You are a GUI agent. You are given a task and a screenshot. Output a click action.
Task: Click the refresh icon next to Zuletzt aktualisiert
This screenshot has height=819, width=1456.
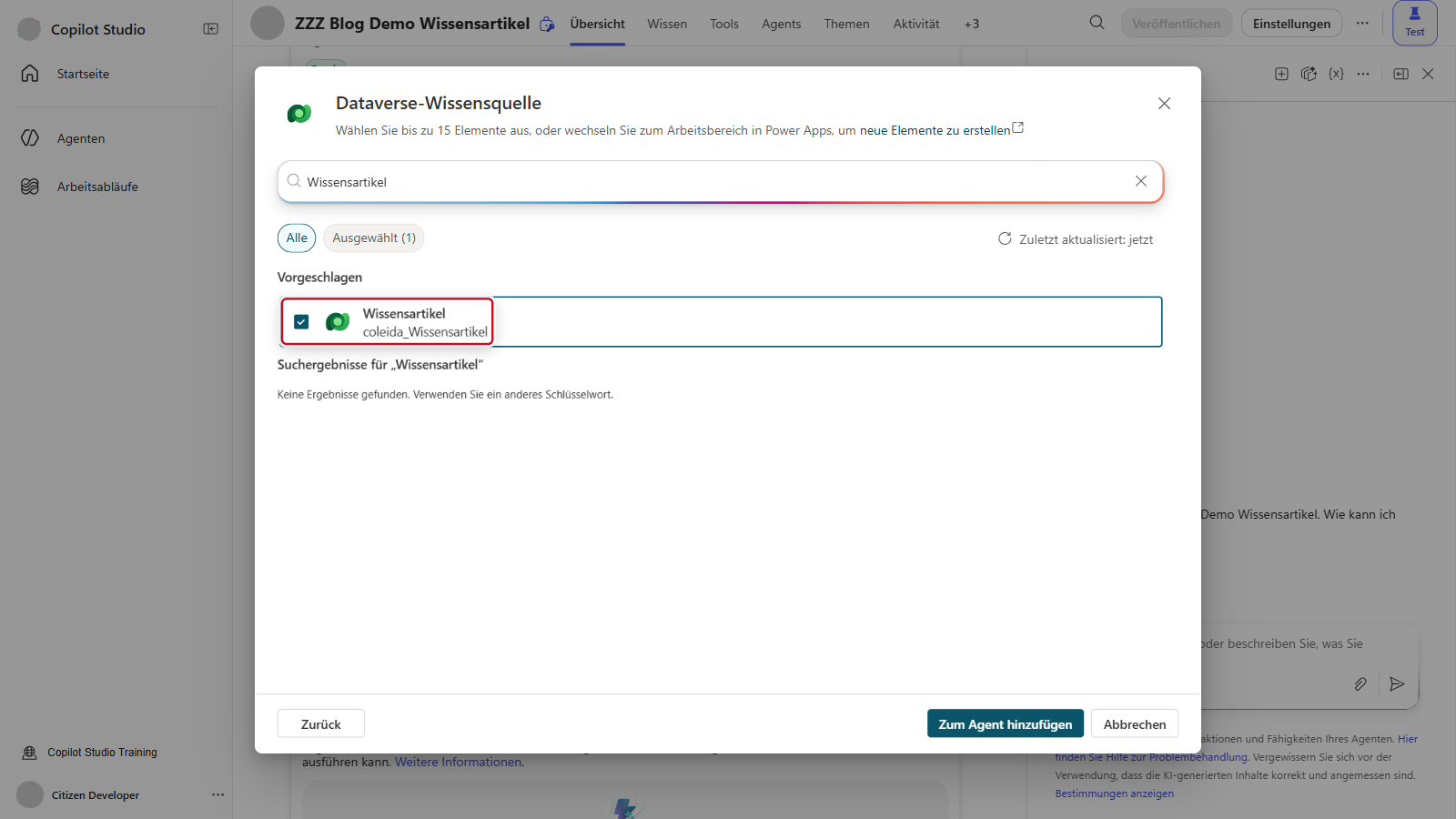pos(1005,238)
